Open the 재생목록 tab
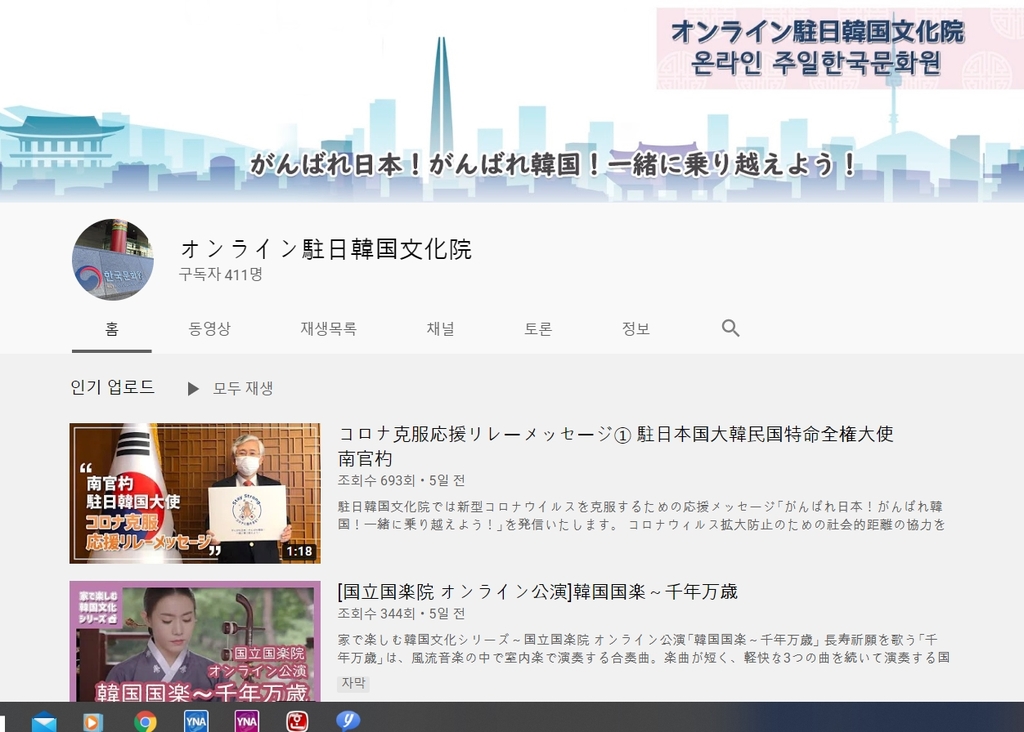This screenshot has height=732, width=1024. click(328, 328)
